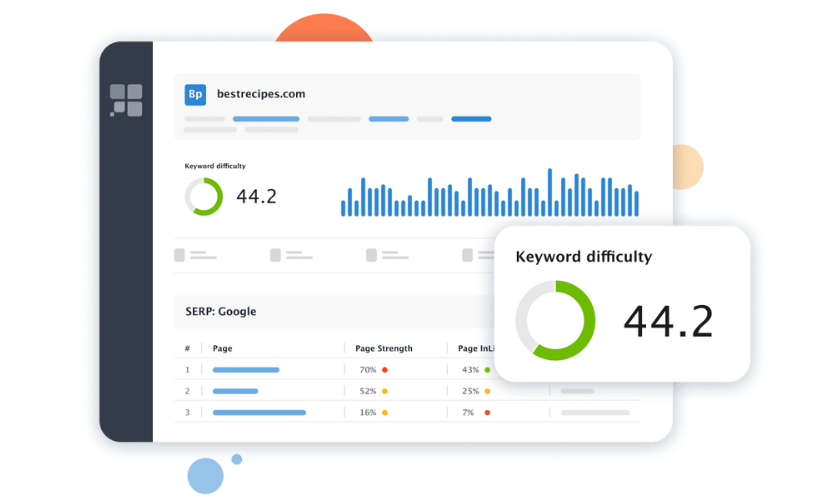Click the tallest bar in the blue bar chart

pos(550,192)
